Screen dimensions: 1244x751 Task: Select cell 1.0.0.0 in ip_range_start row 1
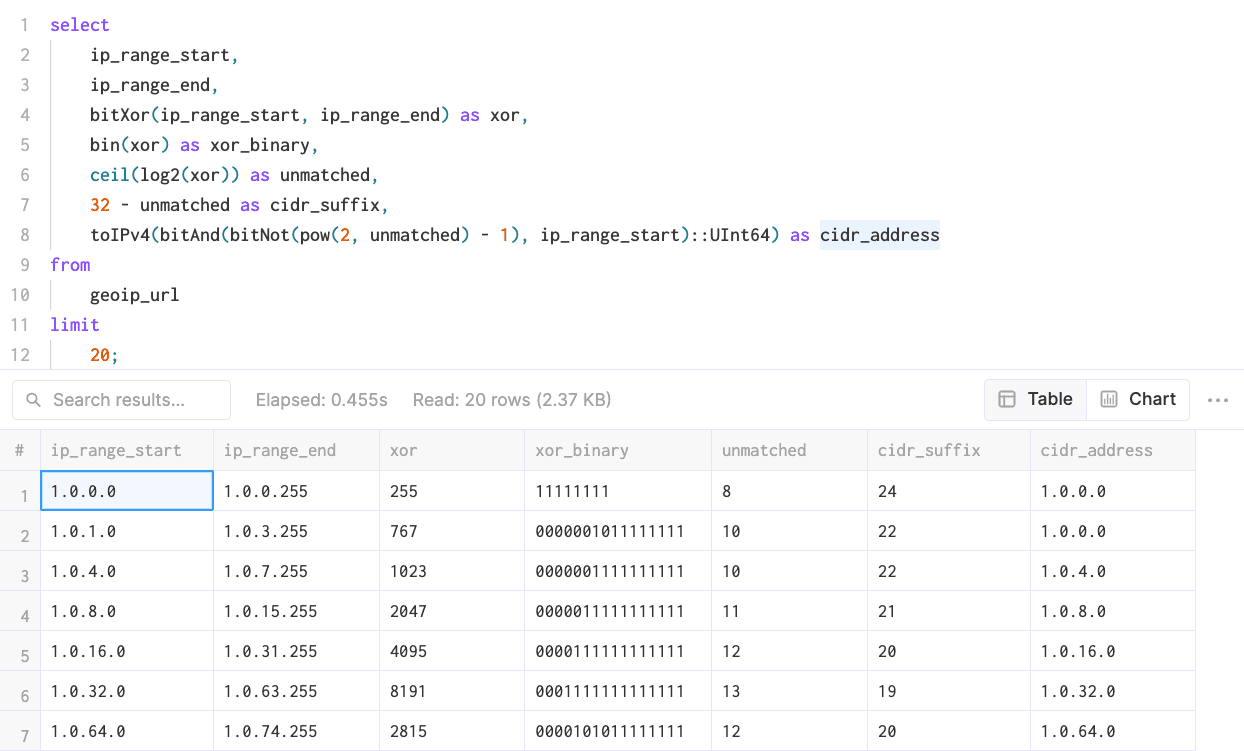click(126, 491)
